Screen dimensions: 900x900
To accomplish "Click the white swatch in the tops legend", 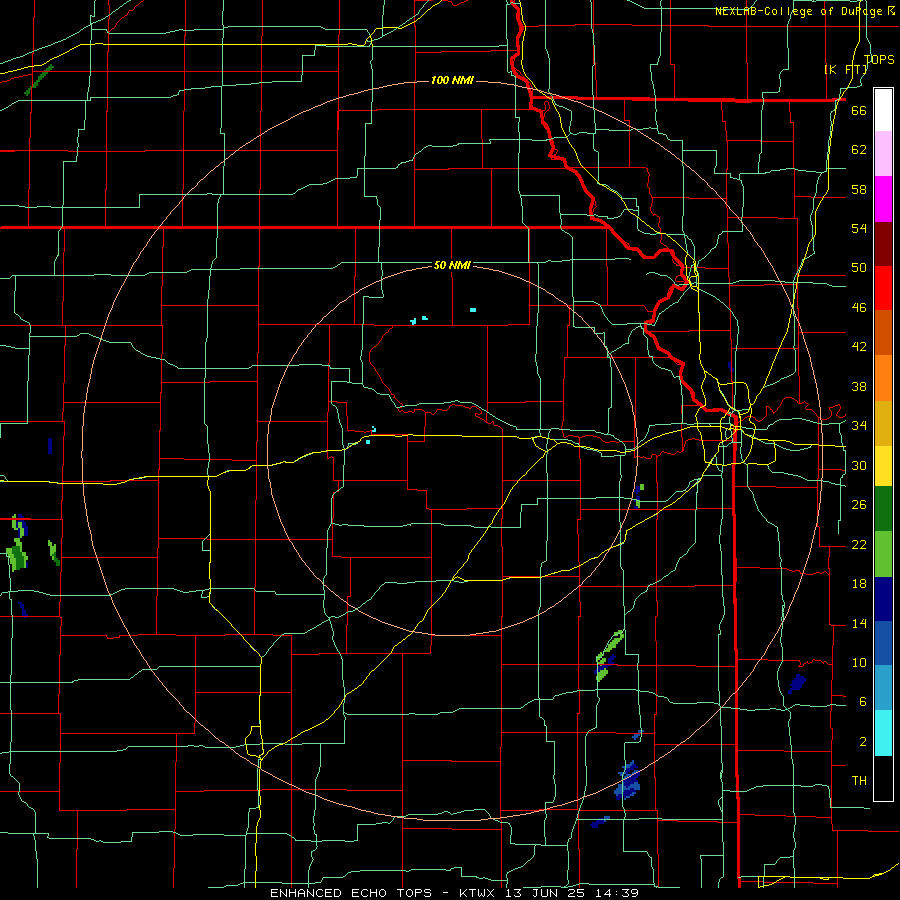I will coord(883,110).
